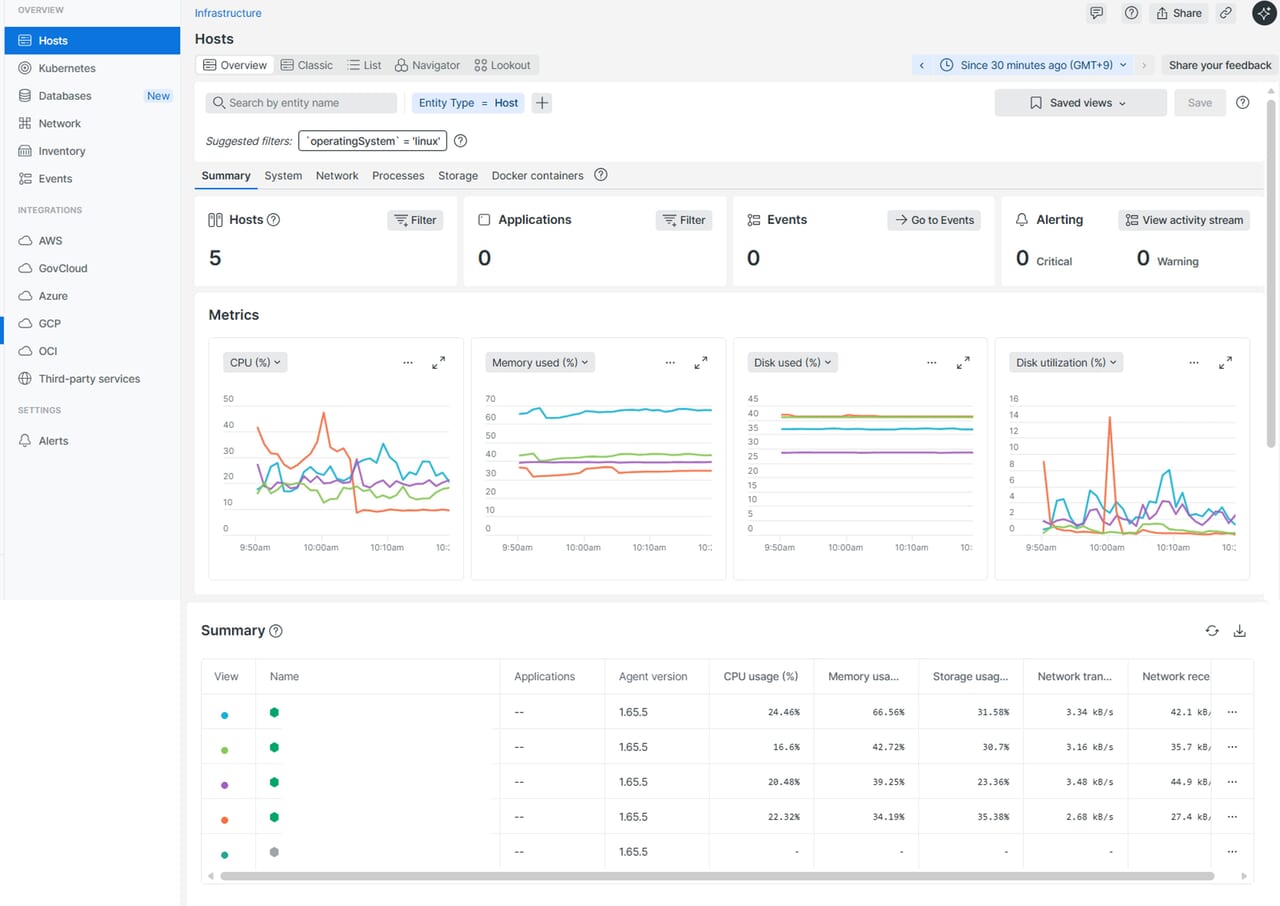Toggle the orange series dot in fourth row

tap(225, 820)
